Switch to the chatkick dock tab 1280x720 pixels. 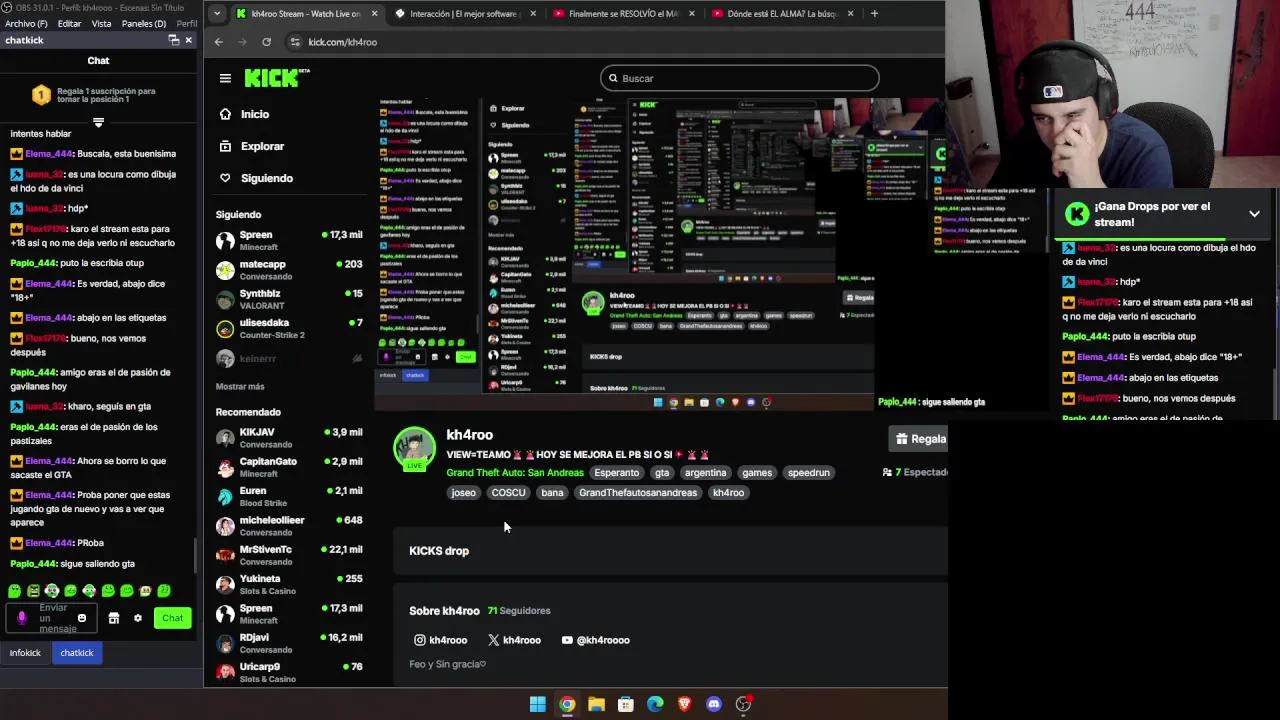click(77, 653)
